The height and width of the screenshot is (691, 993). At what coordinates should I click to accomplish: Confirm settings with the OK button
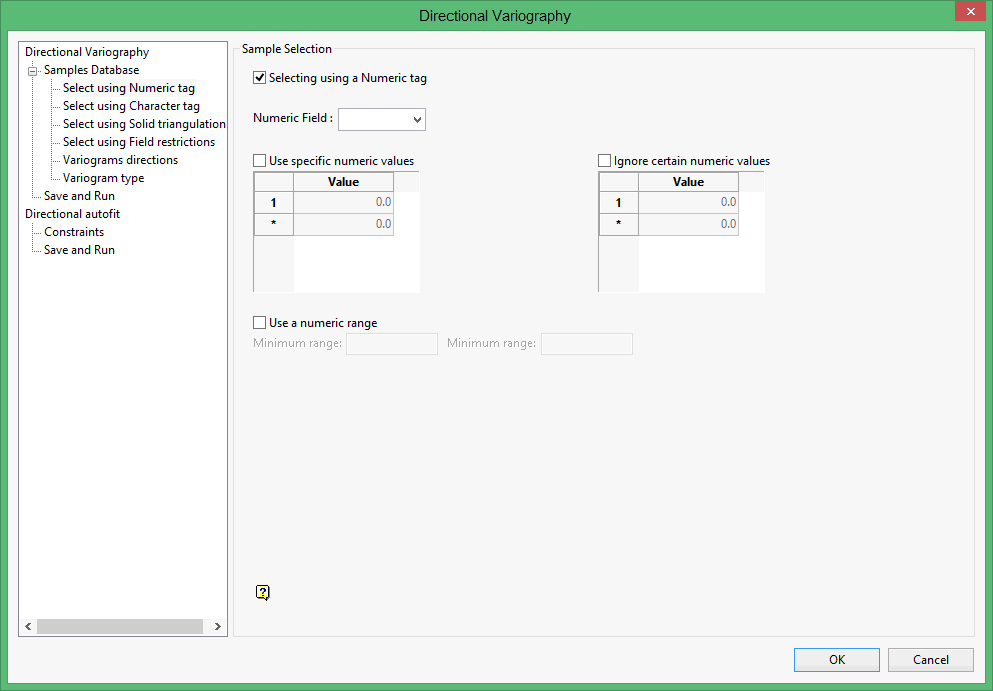coord(836,659)
